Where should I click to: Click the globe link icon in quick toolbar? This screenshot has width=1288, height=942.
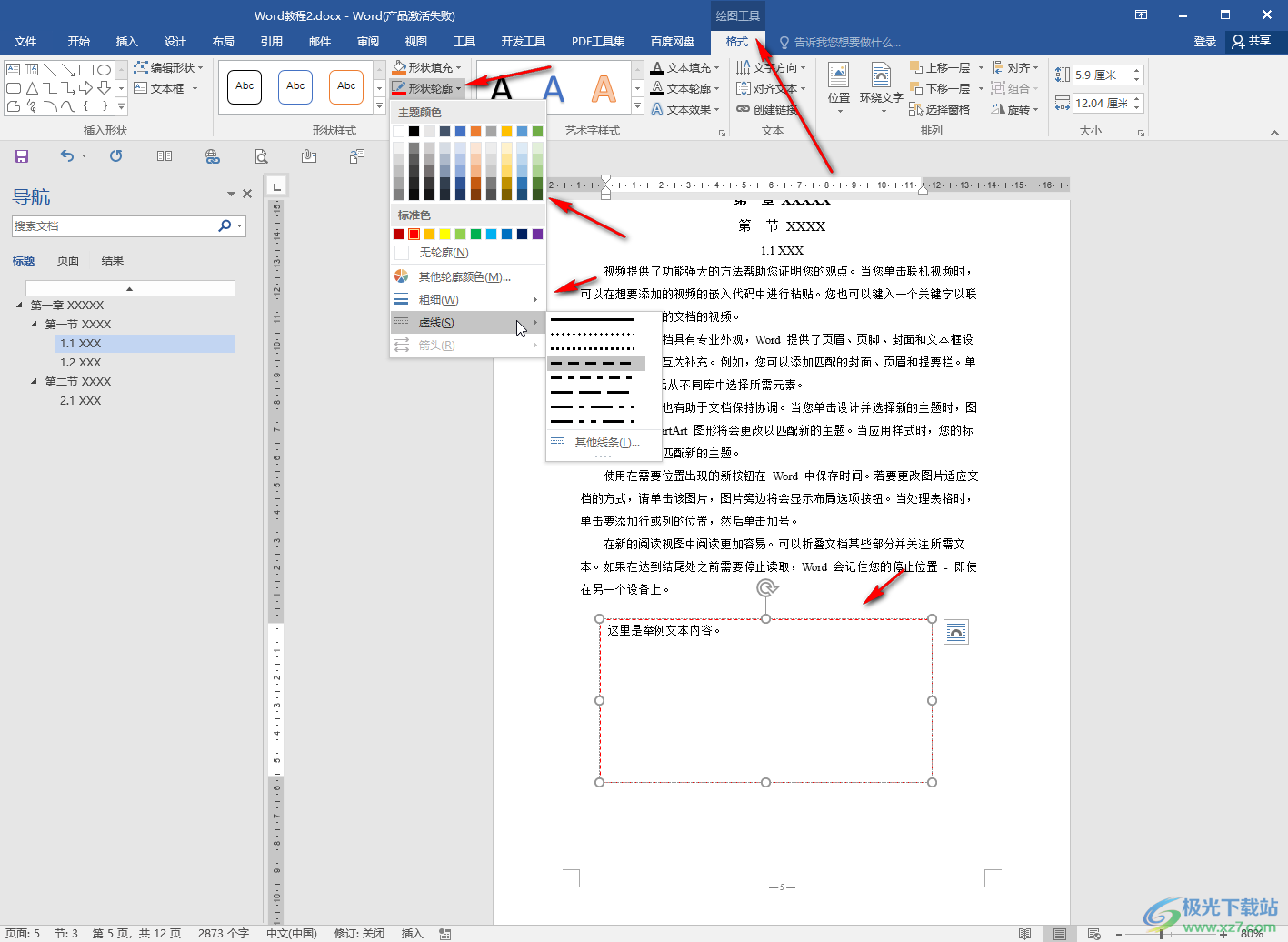click(213, 156)
